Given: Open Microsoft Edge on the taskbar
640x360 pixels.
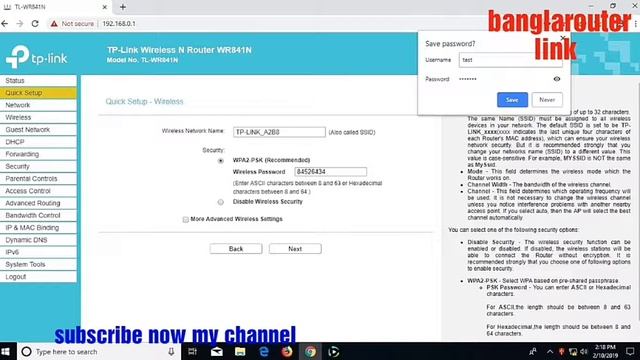Looking at the screenshot, I should [x=264, y=351].
